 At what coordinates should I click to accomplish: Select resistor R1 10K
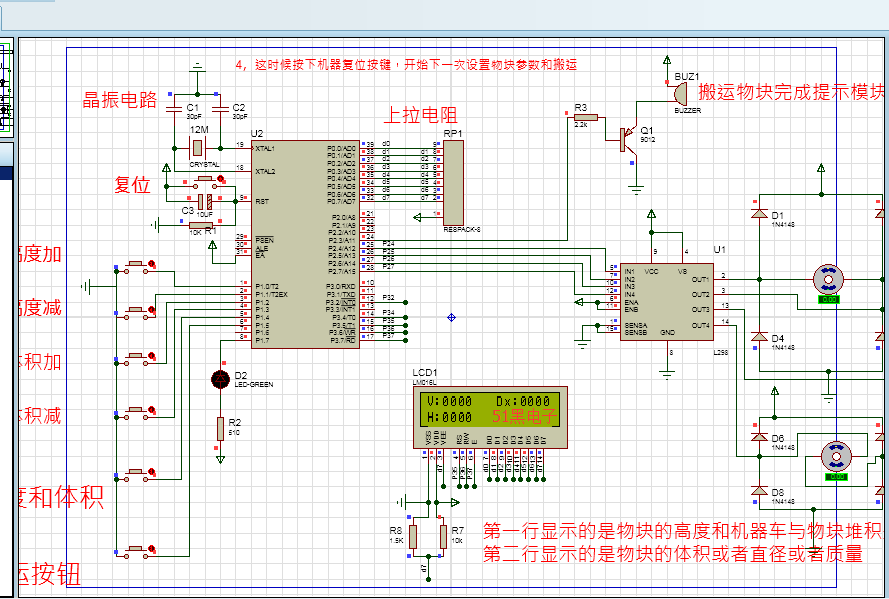click(201, 226)
